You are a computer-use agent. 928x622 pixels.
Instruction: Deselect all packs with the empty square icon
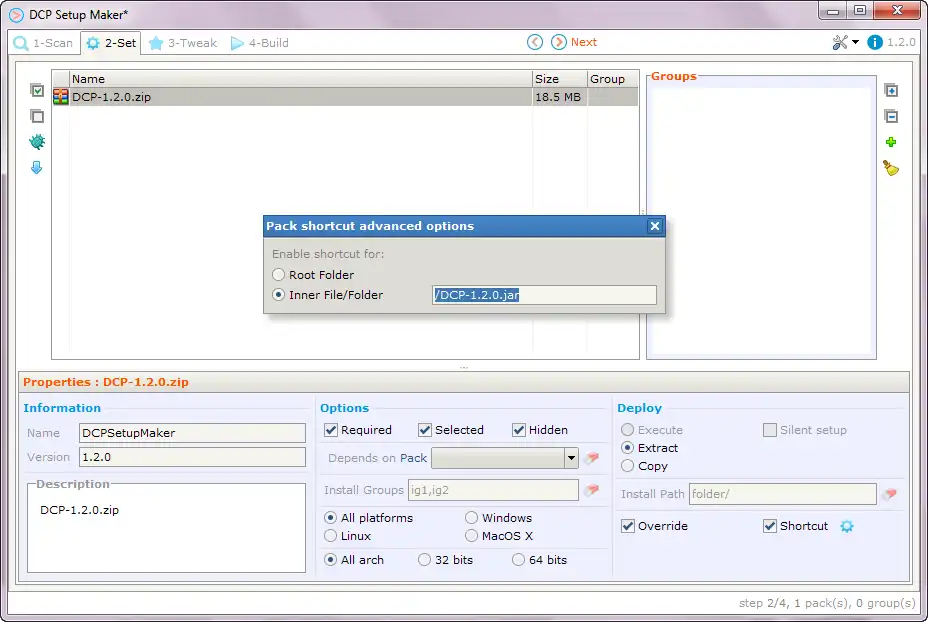click(37, 116)
